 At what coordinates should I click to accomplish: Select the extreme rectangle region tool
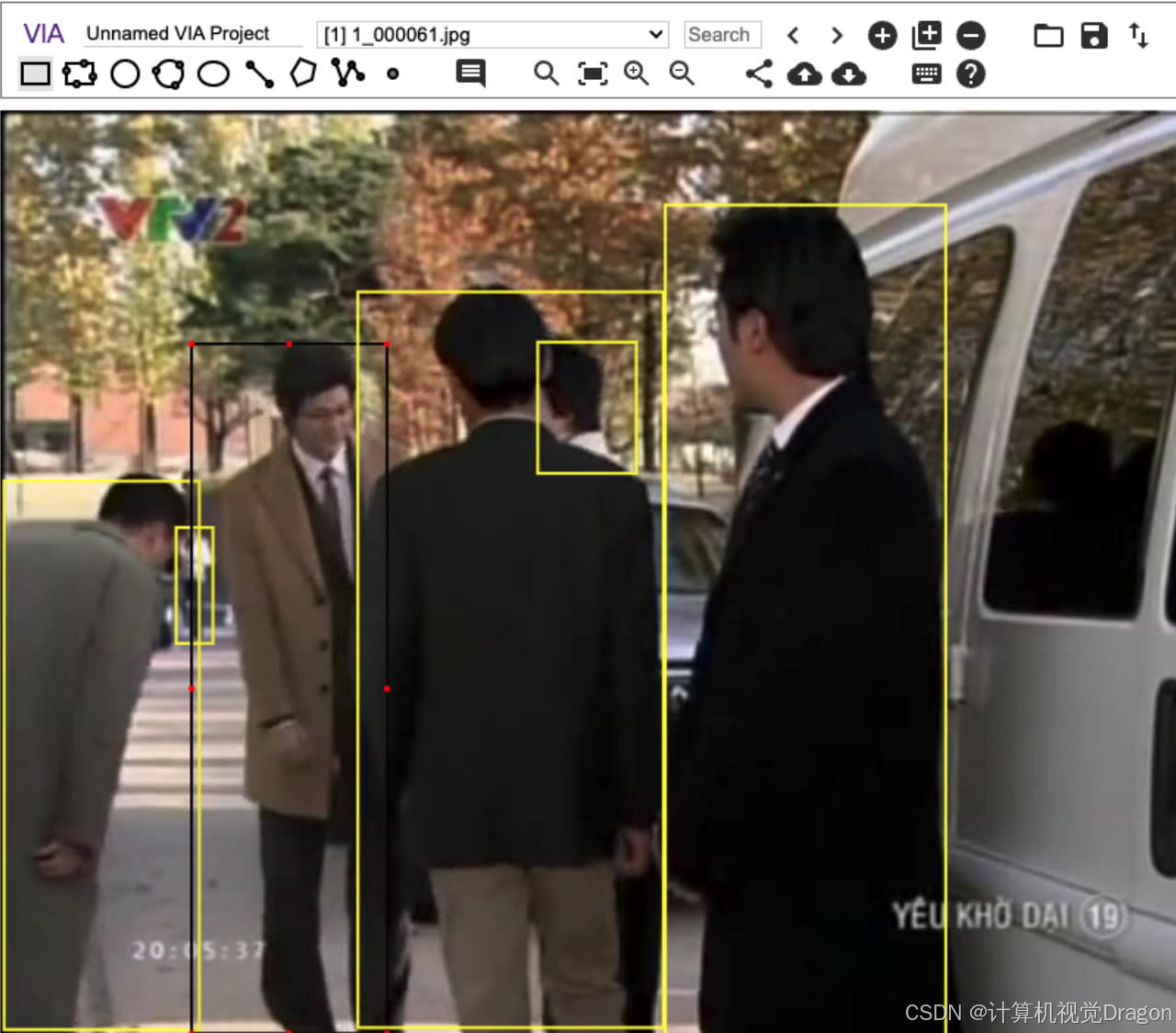coord(80,74)
